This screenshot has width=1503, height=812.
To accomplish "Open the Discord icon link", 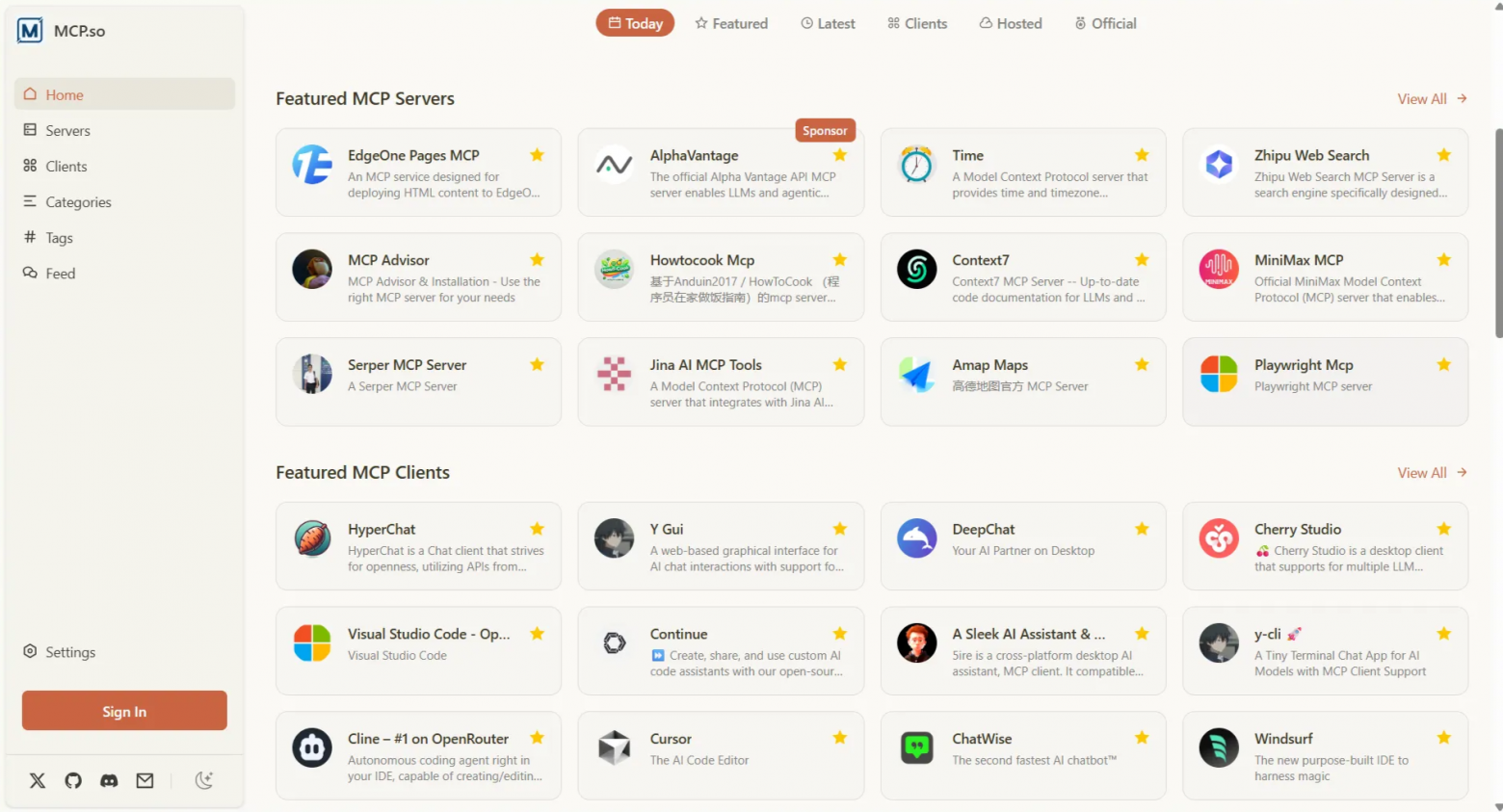I will (109, 780).
